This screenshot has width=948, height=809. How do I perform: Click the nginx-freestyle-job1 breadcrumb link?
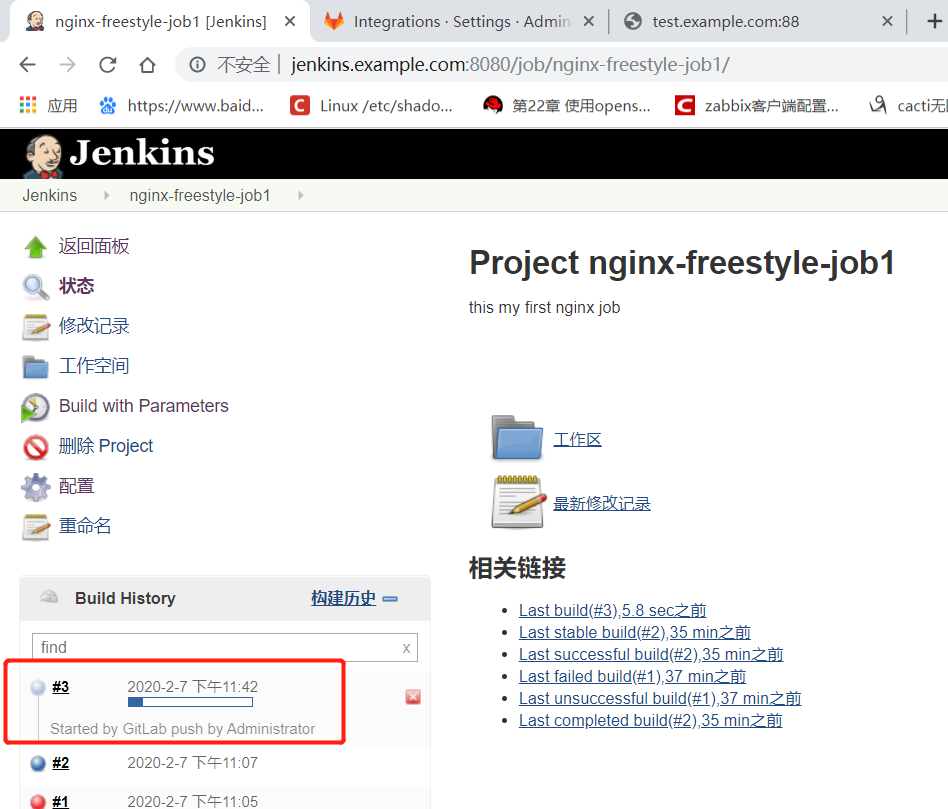point(200,196)
